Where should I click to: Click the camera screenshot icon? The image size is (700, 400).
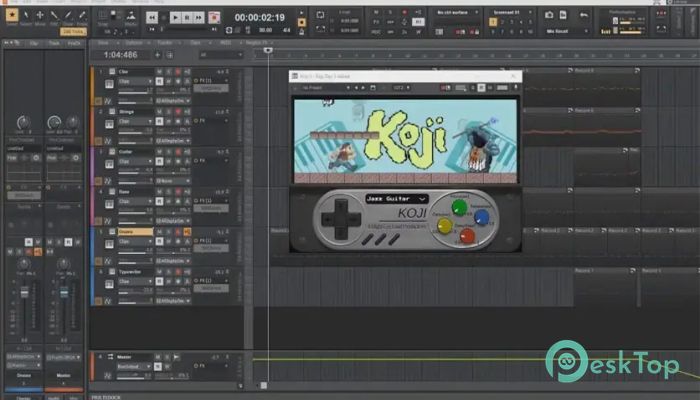[549, 15]
